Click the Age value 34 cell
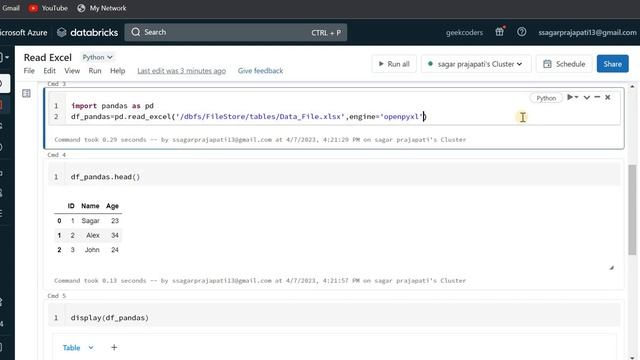 click(x=115, y=236)
